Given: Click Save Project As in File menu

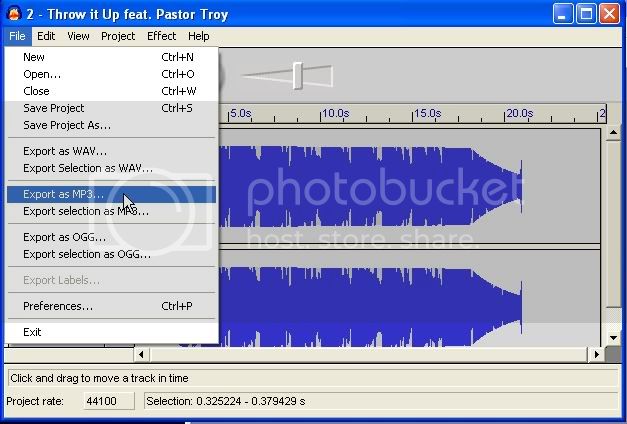Looking at the screenshot, I should [x=66, y=125].
